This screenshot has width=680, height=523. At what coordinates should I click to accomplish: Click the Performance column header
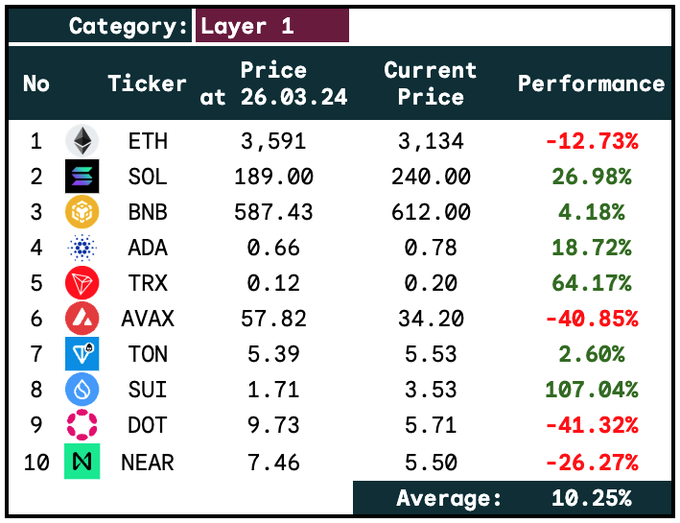[591, 84]
